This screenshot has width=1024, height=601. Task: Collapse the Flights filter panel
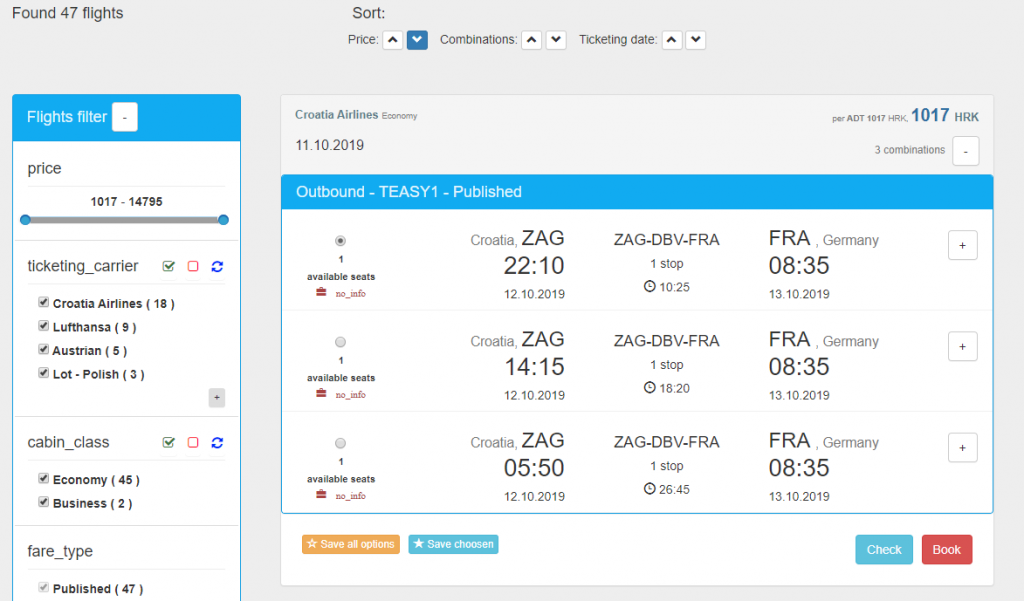click(125, 117)
